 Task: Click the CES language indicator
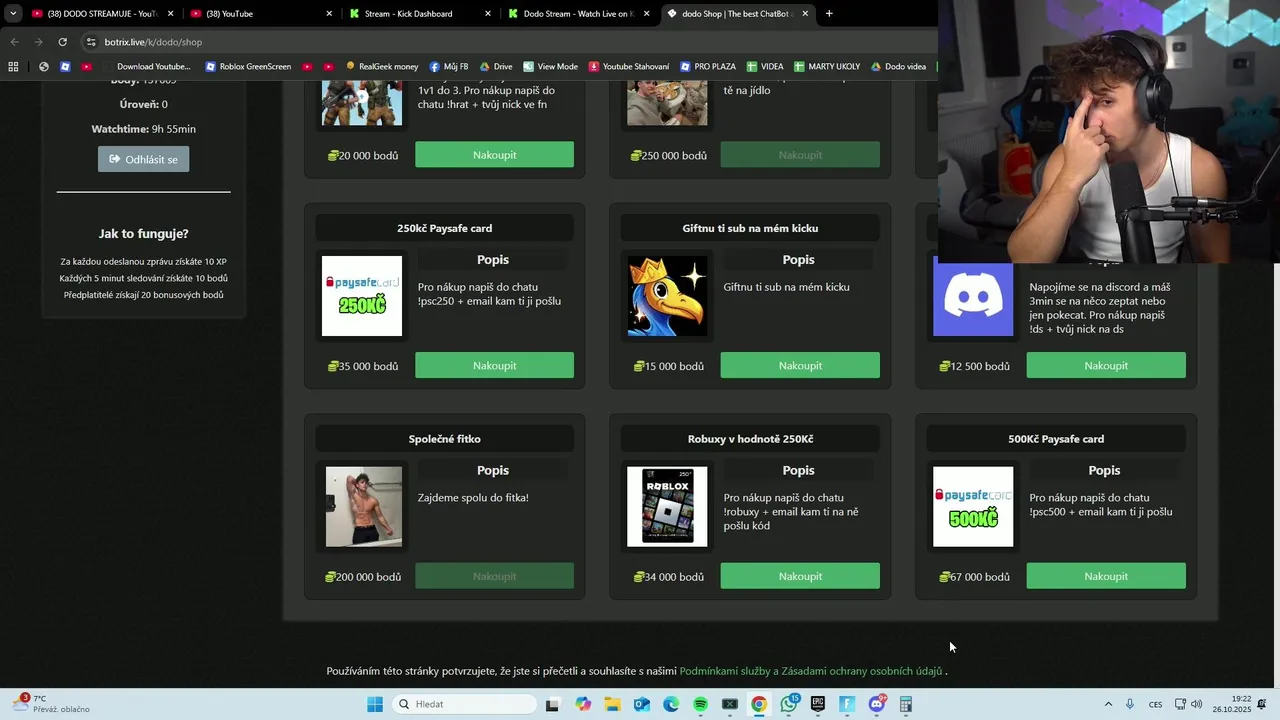coord(1155,704)
